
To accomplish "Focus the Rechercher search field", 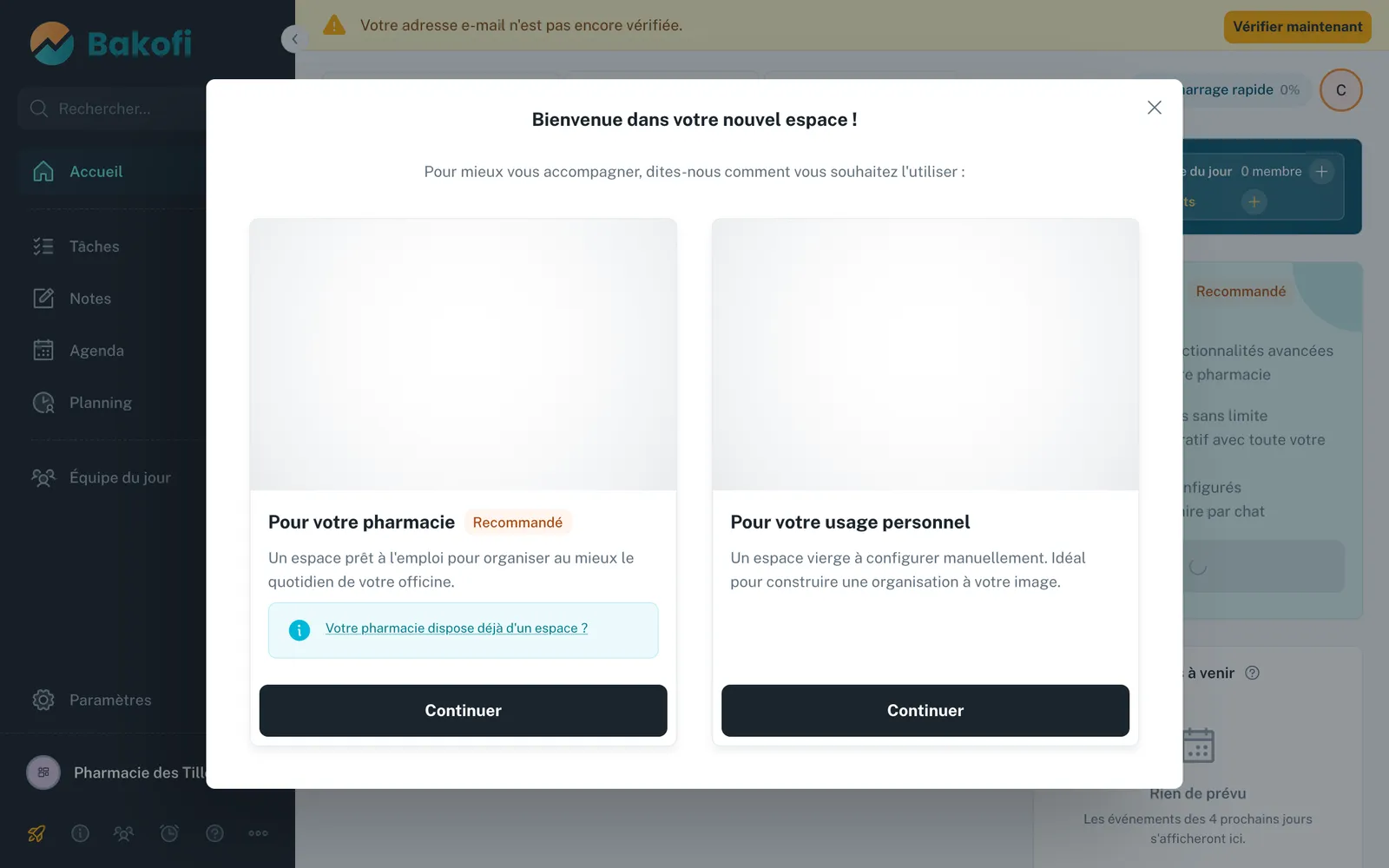I will click(x=113, y=108).
